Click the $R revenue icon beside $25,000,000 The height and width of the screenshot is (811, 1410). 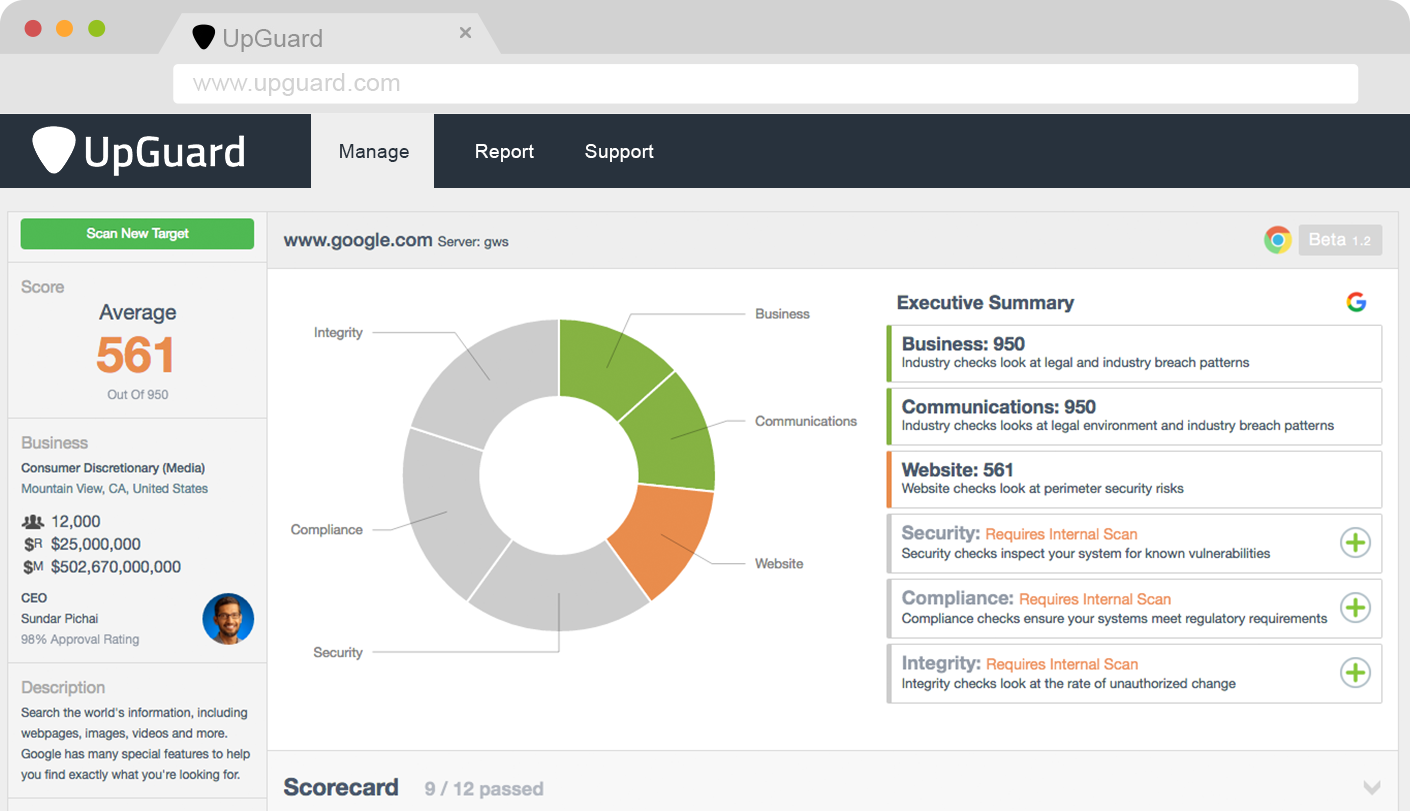pyautogui.click(x=33, y=544)
